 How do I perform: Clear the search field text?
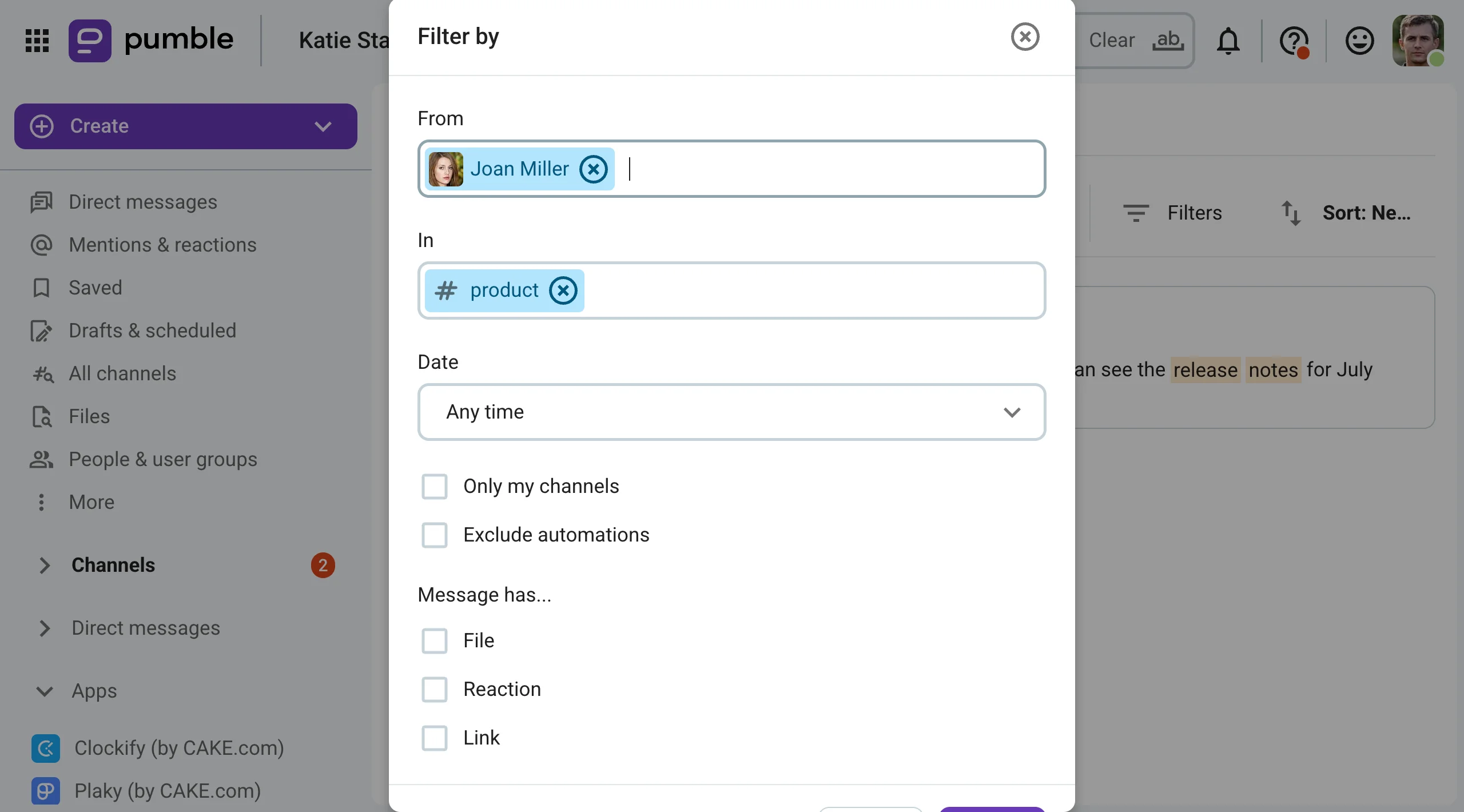[x=1112, y=41]
